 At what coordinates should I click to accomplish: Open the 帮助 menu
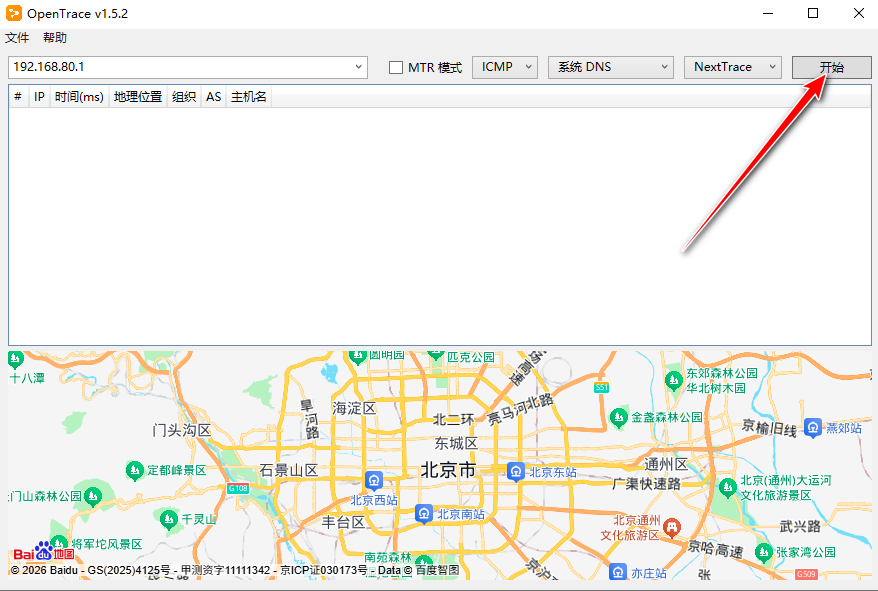[x=55, y=38]
